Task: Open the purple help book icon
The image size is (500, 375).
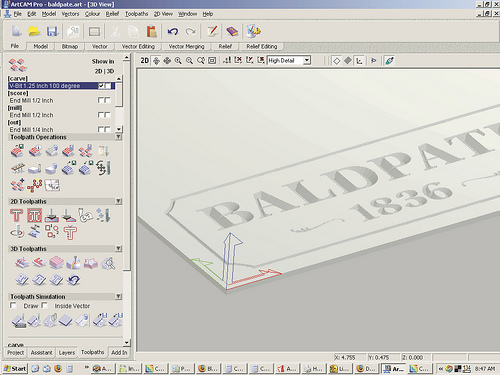Action: (232, 31)
